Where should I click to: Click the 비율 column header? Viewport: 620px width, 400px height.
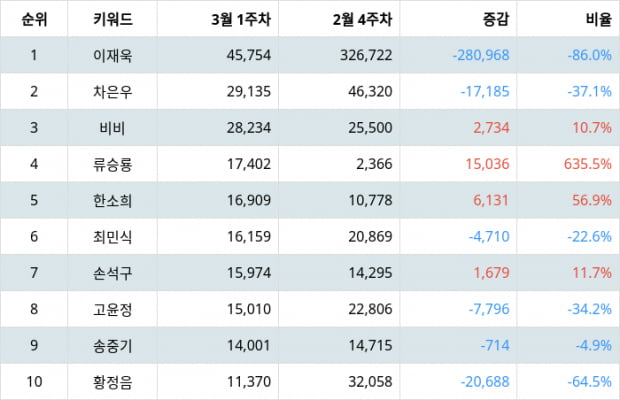click(599, 19)
